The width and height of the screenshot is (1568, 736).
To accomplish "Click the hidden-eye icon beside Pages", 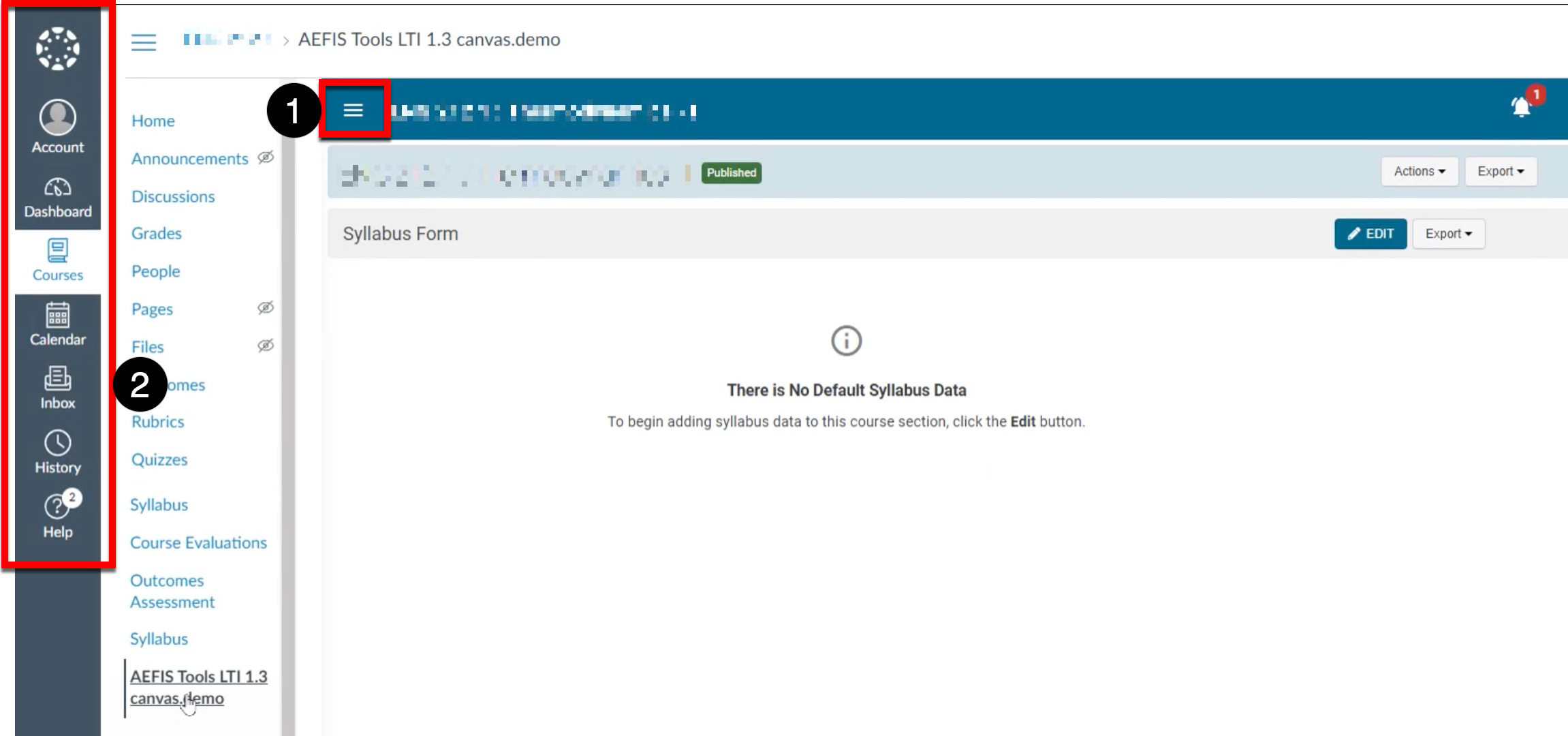I will (266, 308).
